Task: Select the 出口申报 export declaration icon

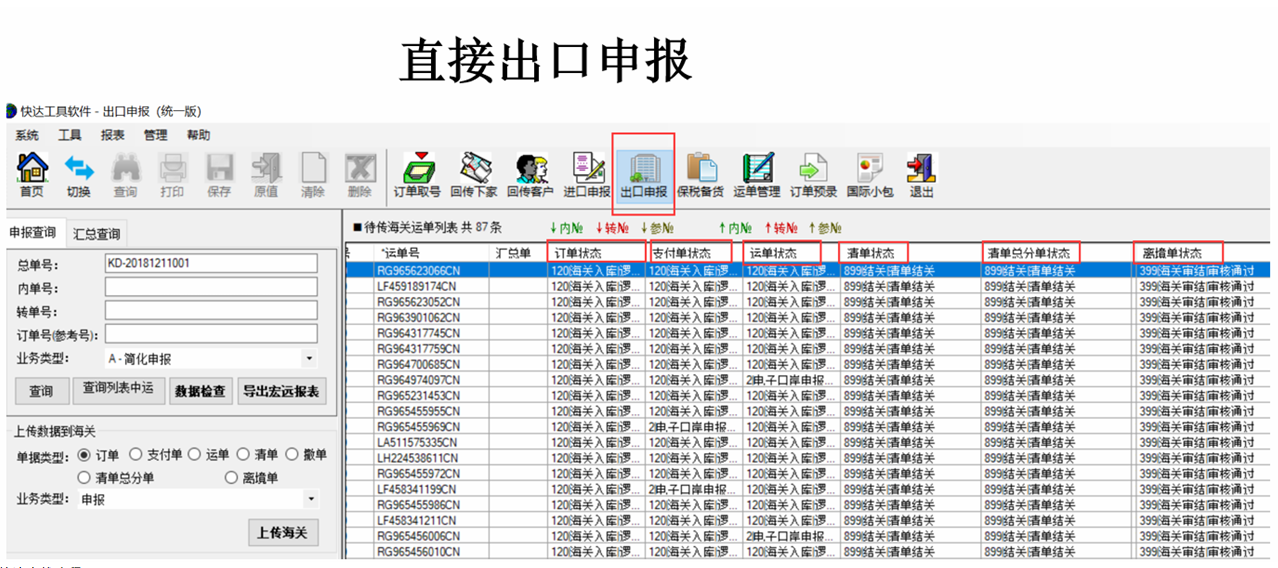Action: click(x=643, y=173)
